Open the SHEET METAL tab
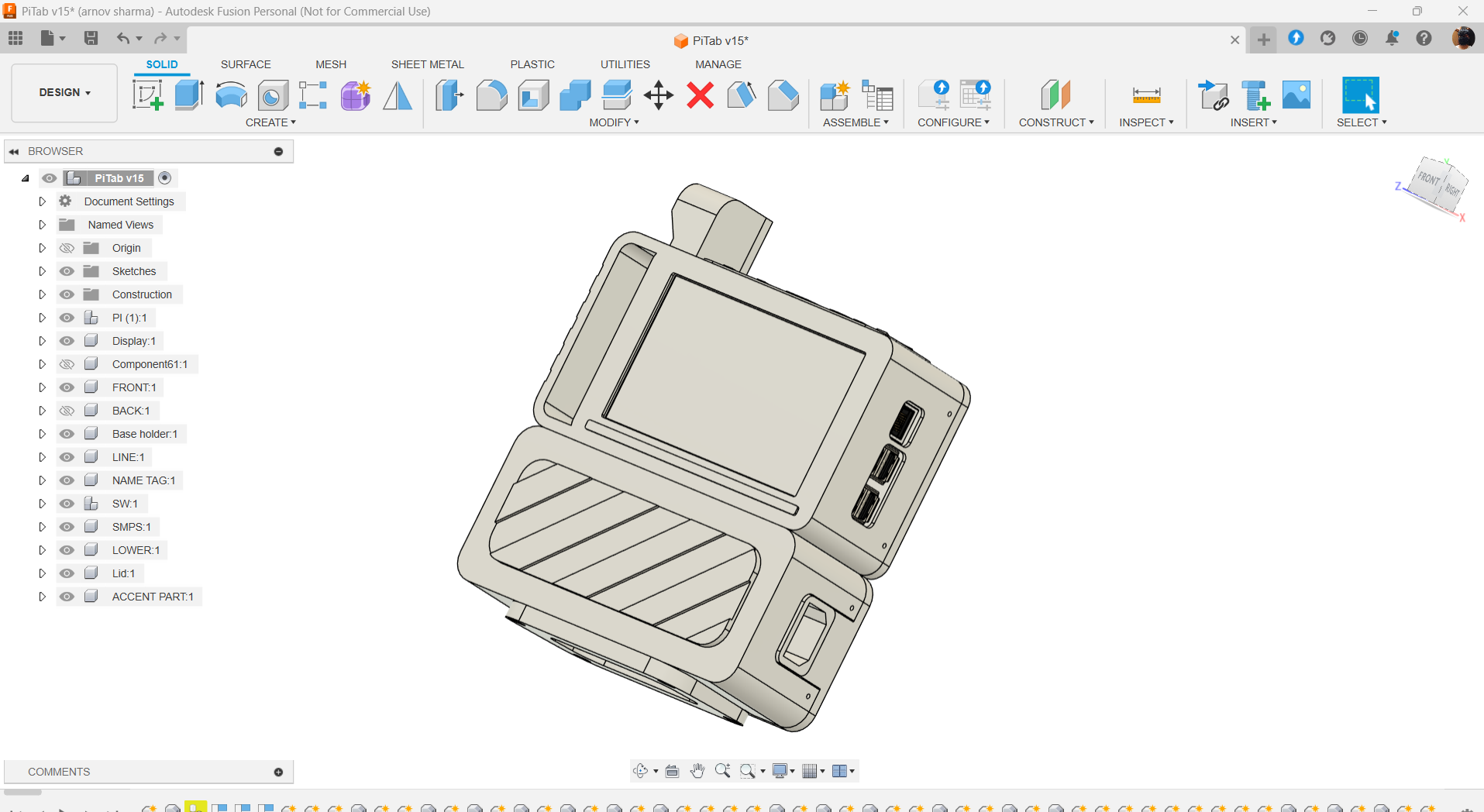1484x812 pixels. (x=428, y=64)
